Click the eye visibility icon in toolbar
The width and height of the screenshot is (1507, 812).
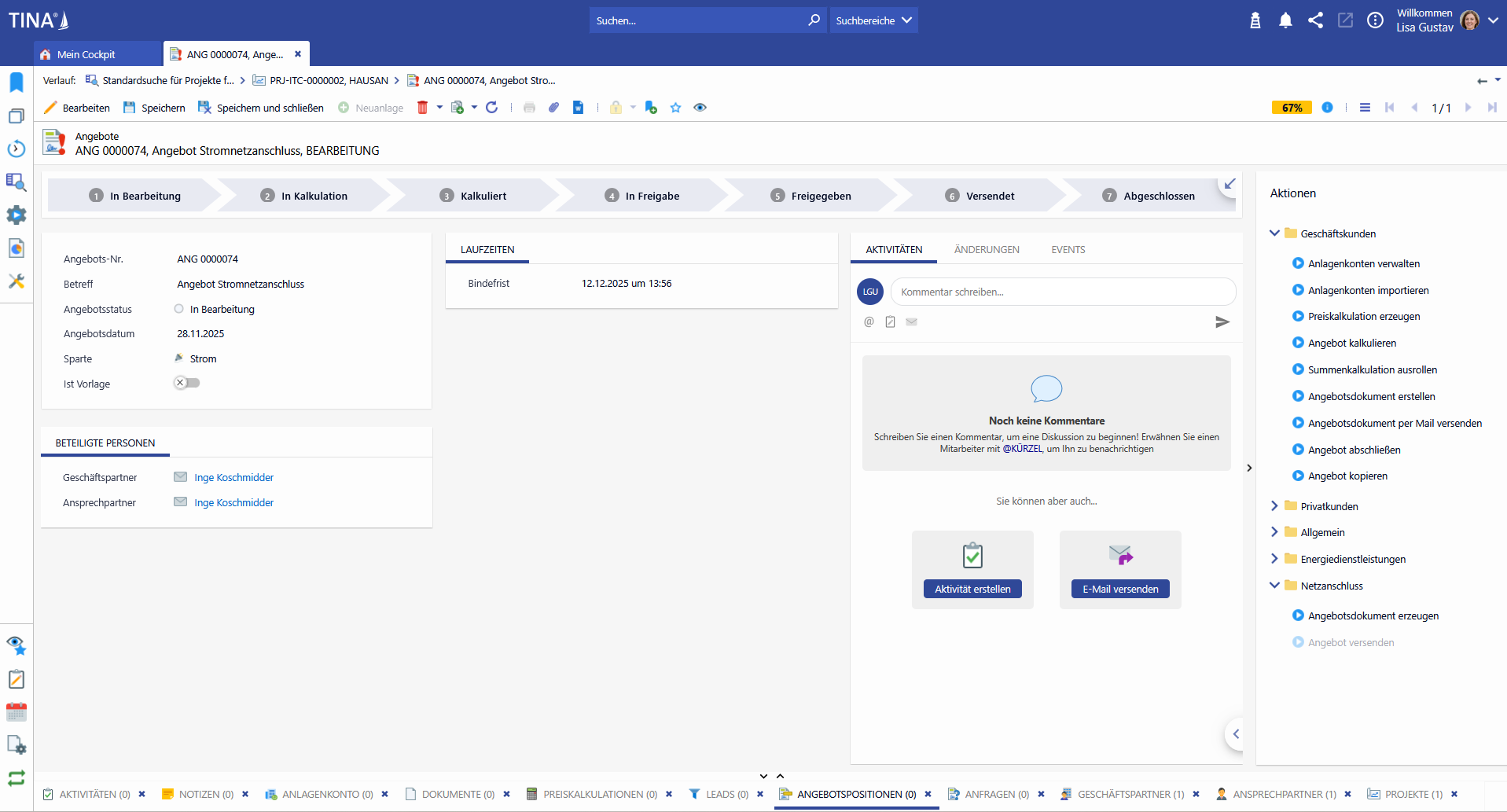[x=700, y=108]
